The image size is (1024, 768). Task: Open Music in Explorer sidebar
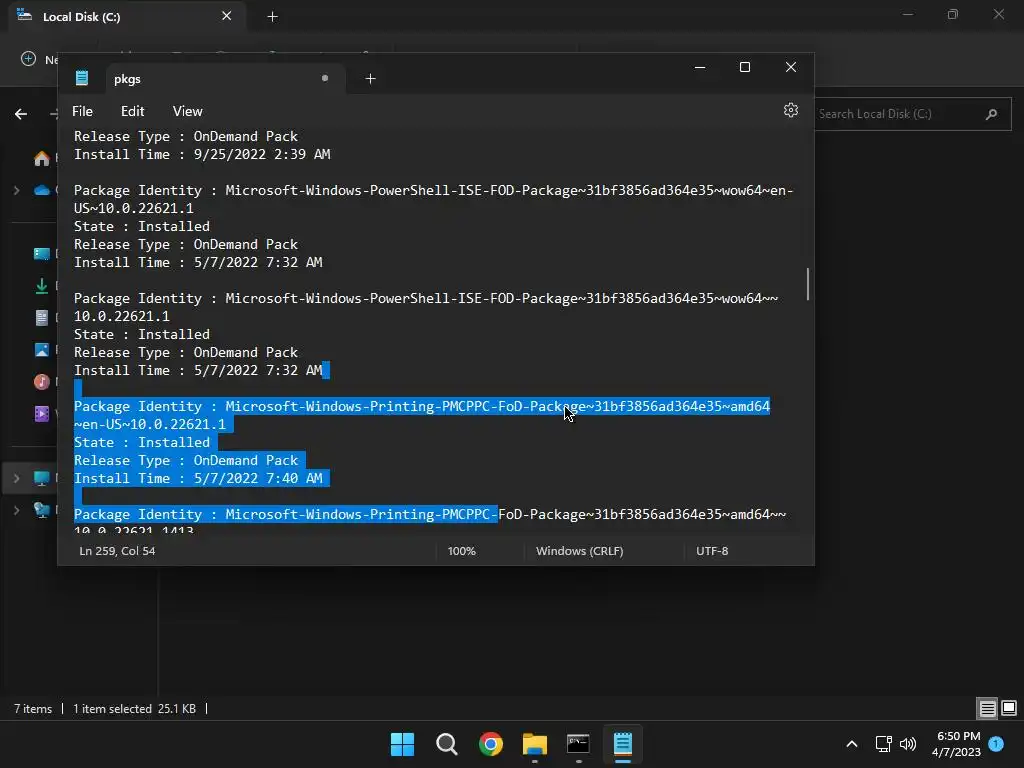[x=42, y=381]
